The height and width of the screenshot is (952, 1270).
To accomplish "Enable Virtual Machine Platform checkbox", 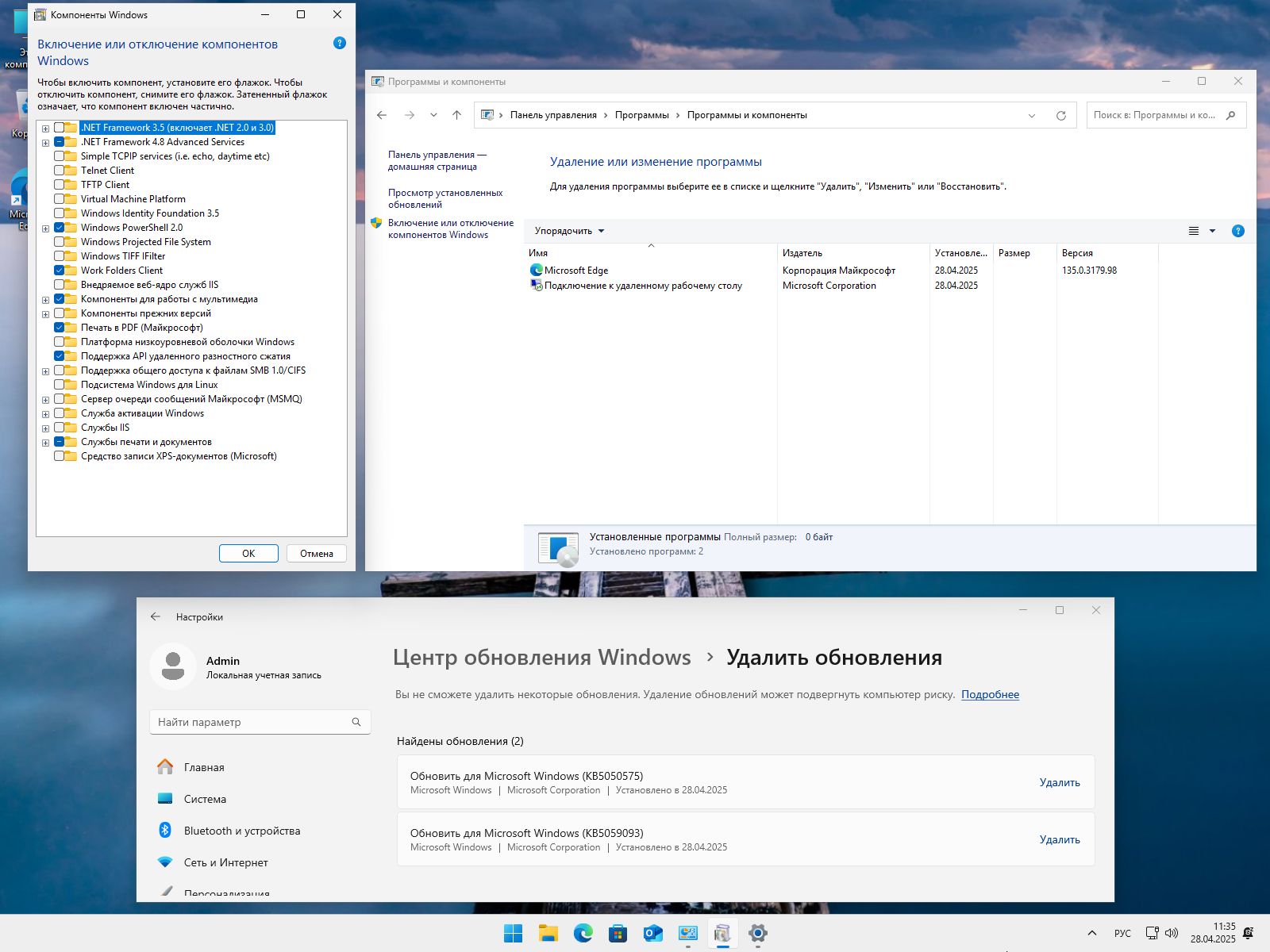I will [x=60, y=199].
